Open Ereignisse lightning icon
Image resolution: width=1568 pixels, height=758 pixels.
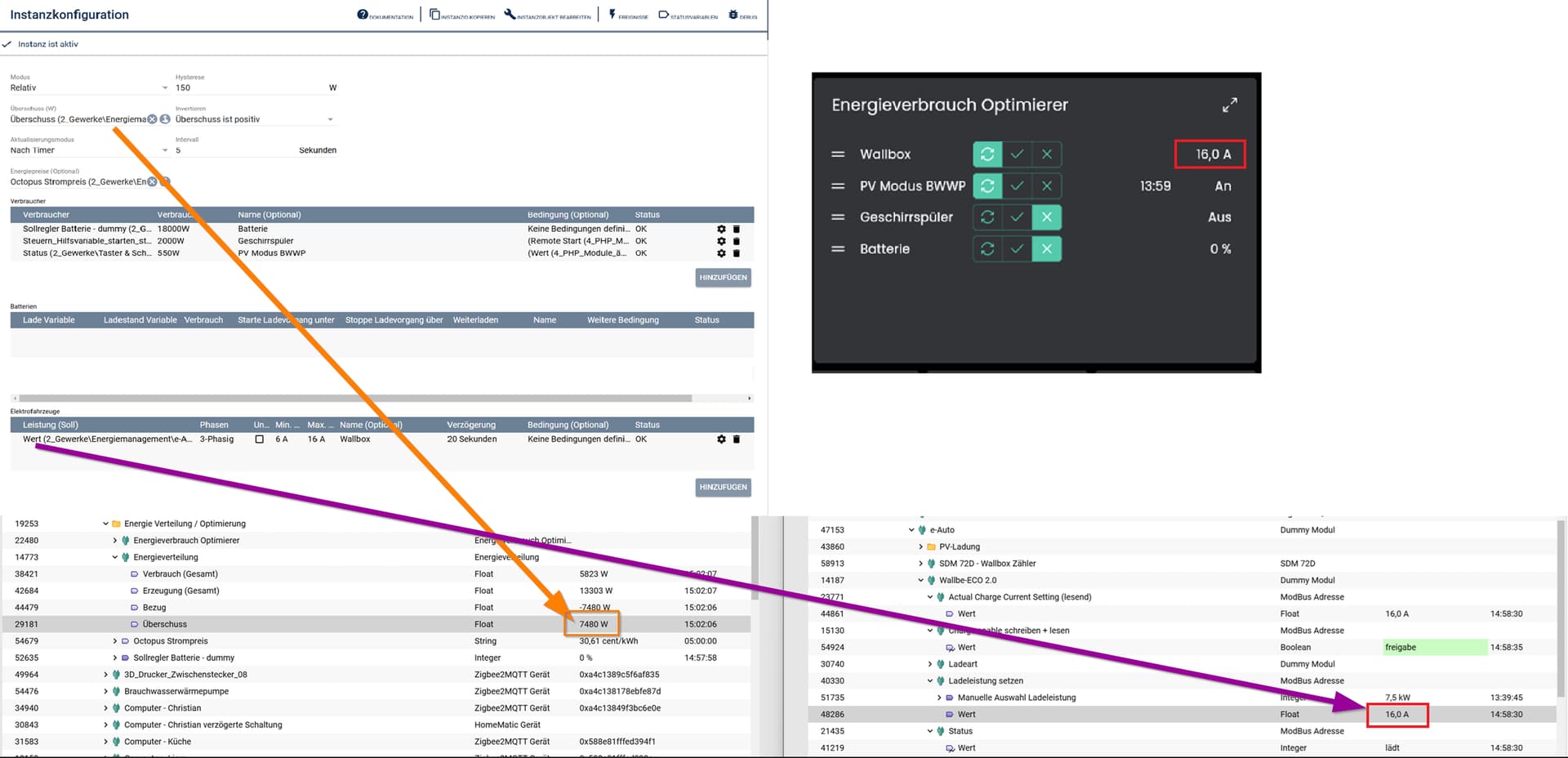click(x=612, y=15)
